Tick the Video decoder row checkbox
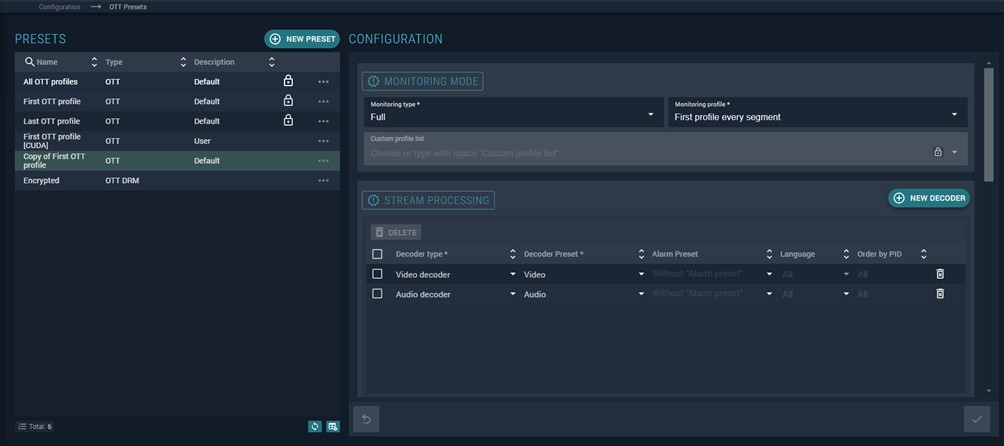 coord(377,274)
